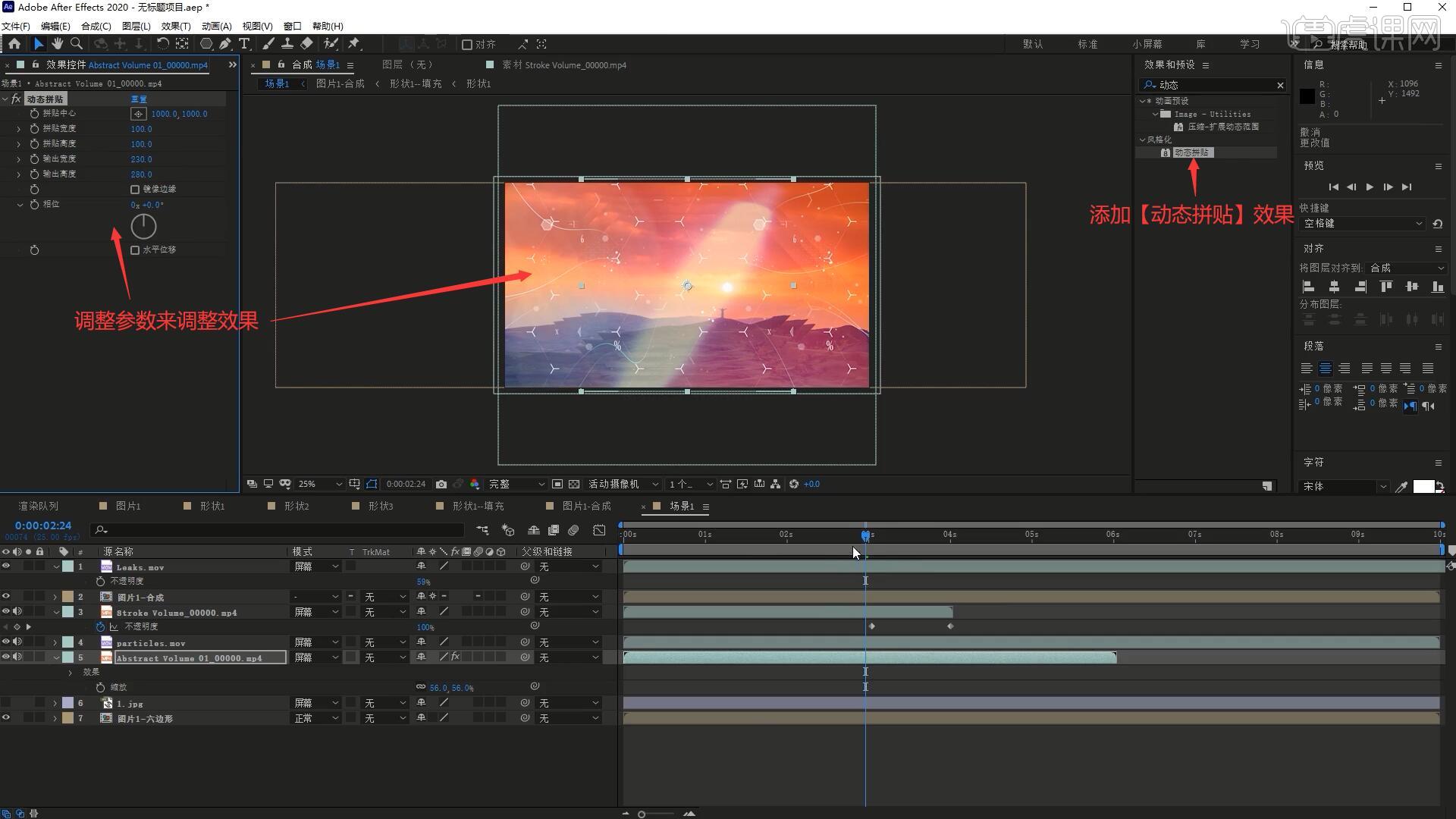Enable the 镜像边缘 checkbox
Image resolution: width=1456 pixels, height=819 pixels.
click(135, 190)
